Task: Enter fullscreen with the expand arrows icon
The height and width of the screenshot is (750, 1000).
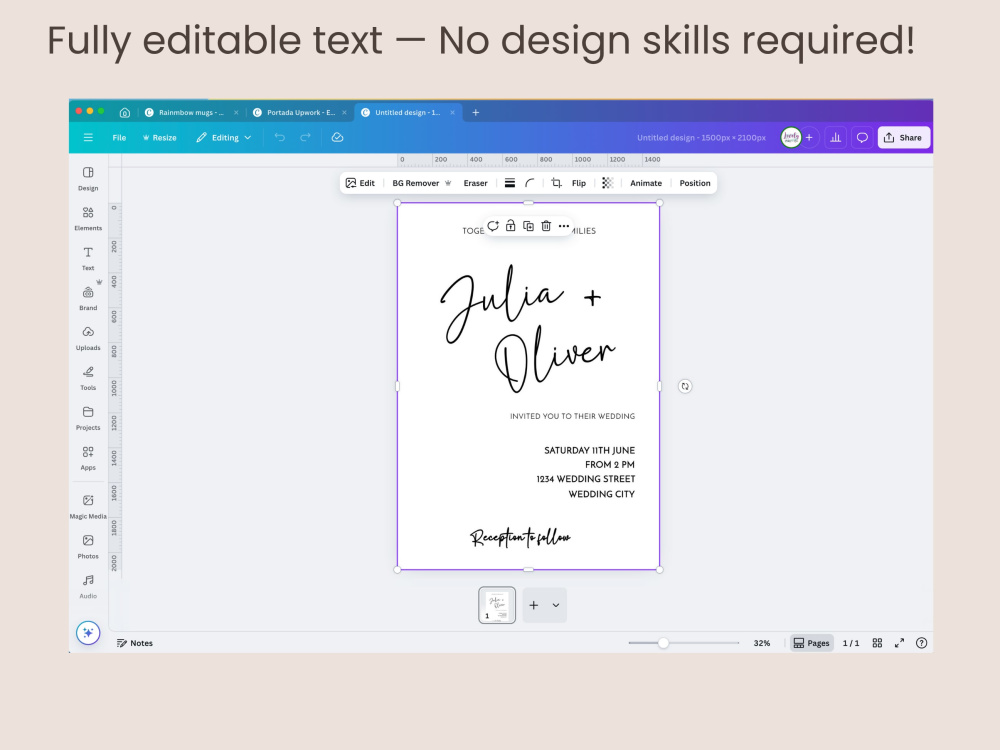Action: (899, 643)
